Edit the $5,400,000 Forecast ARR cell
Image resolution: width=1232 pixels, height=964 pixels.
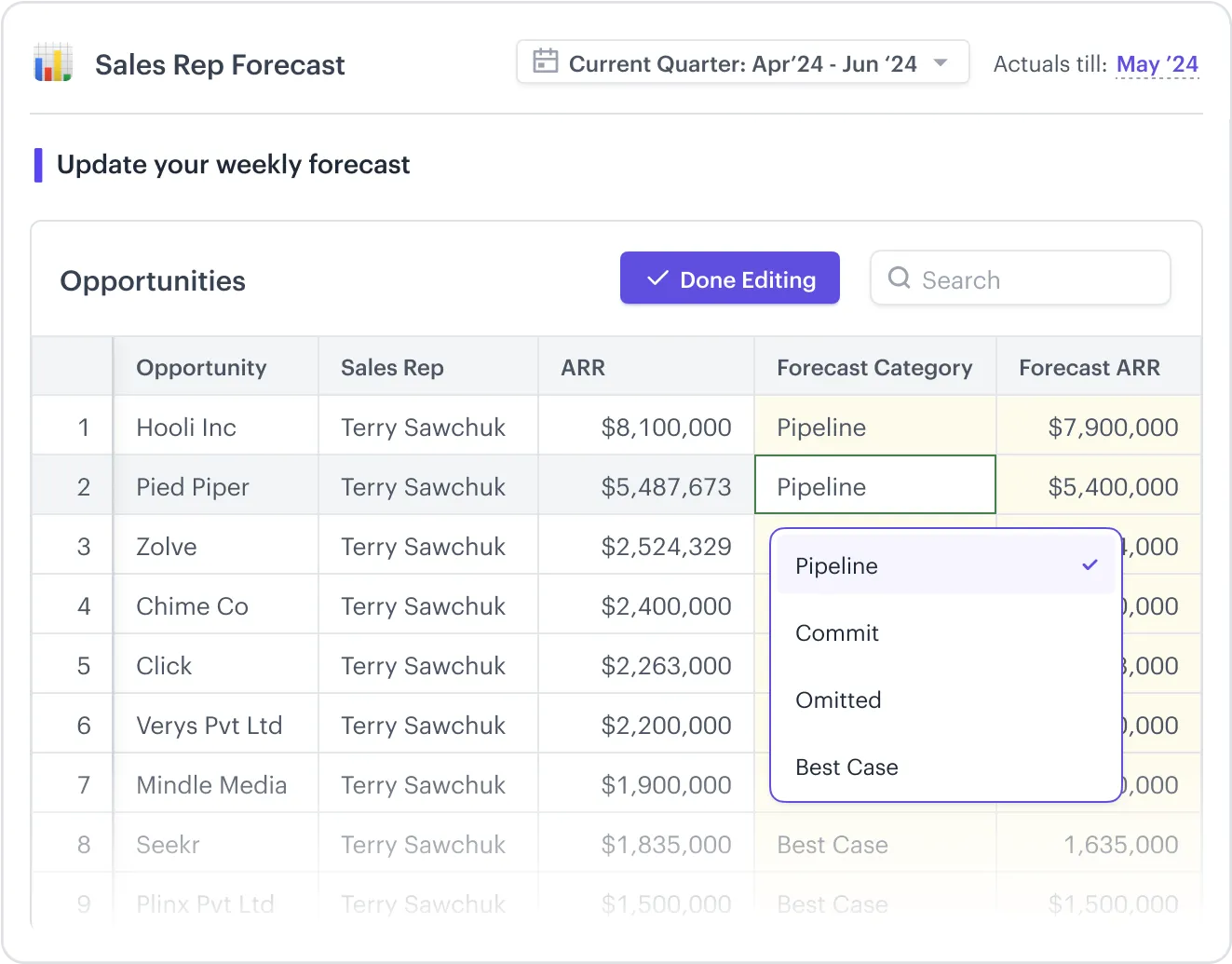pos(1099,485)
